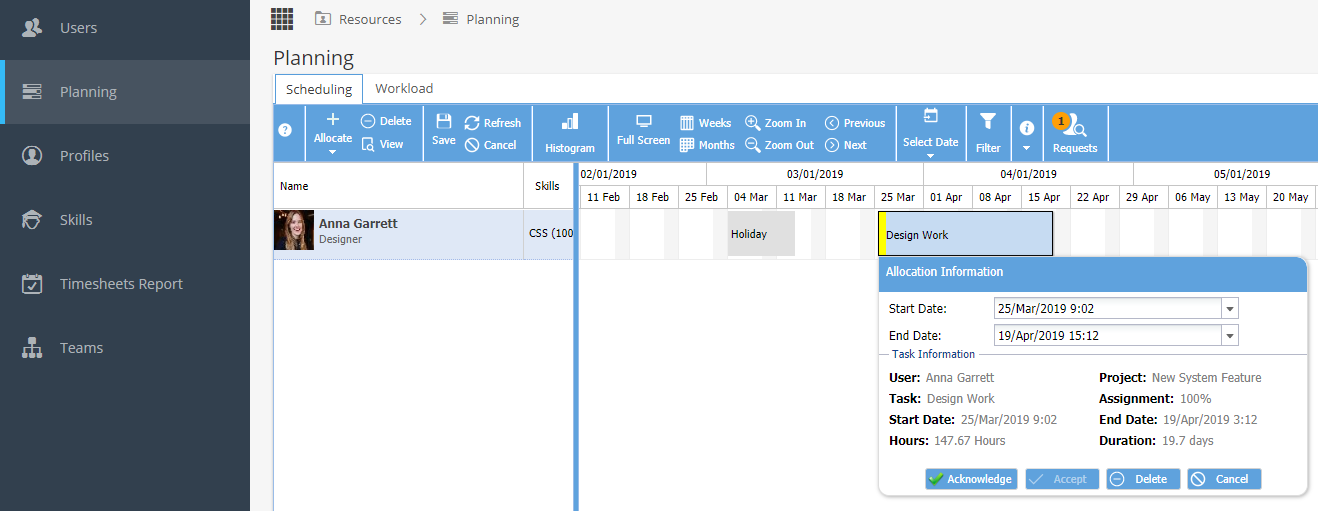Click the Refresh icon
The height and width of the screenshot is (511, 1318).
[472, 123]
